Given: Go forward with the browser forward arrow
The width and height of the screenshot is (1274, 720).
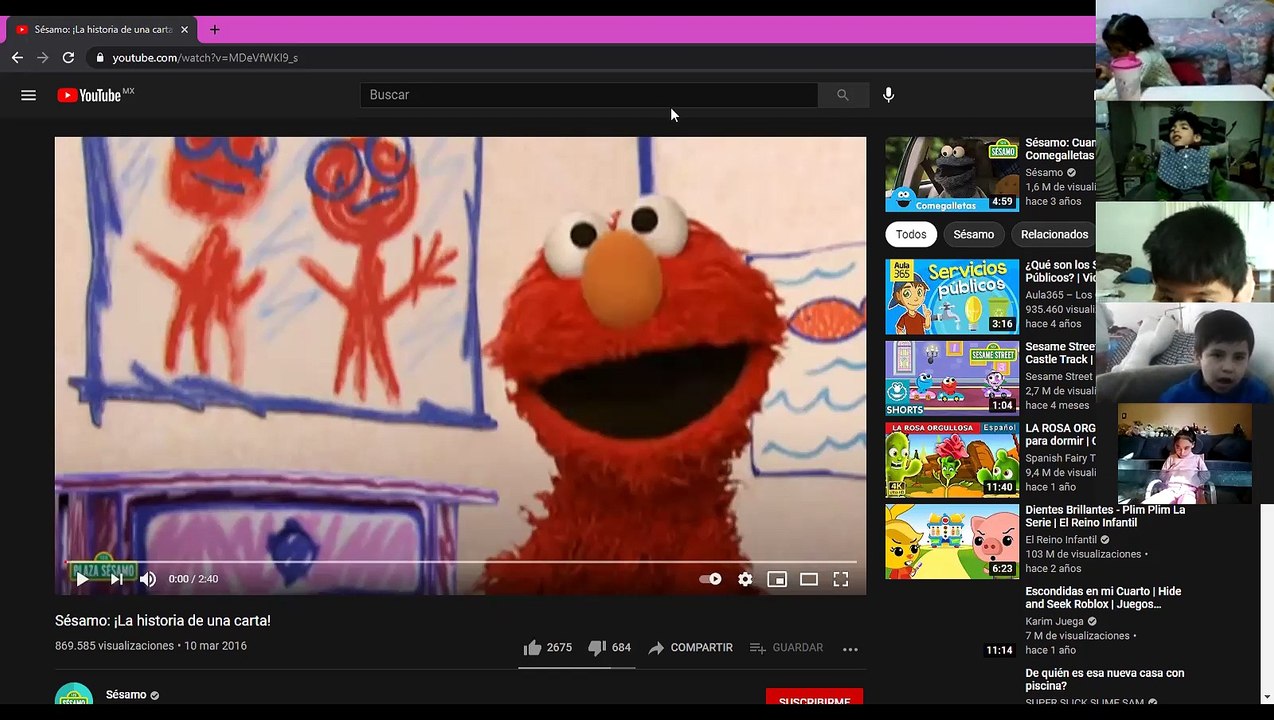Looking at the screenshot, I should tap(42, 58).
